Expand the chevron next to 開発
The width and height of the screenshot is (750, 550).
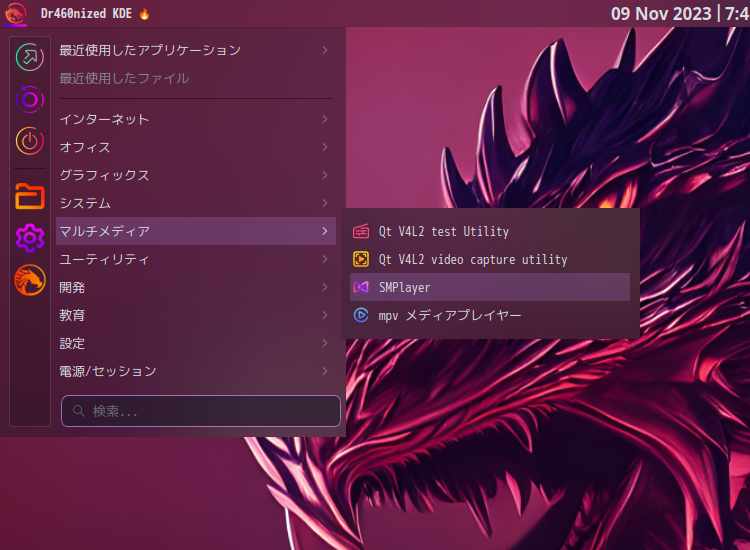pyautogui.click(x=325, y=287)
